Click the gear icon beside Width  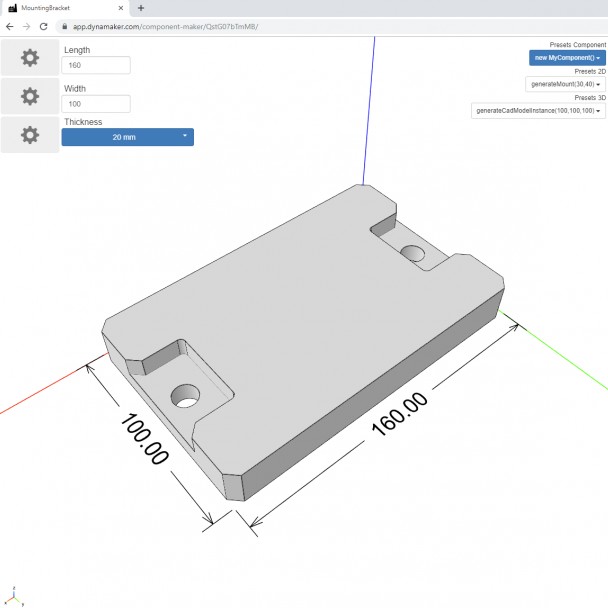30,96
